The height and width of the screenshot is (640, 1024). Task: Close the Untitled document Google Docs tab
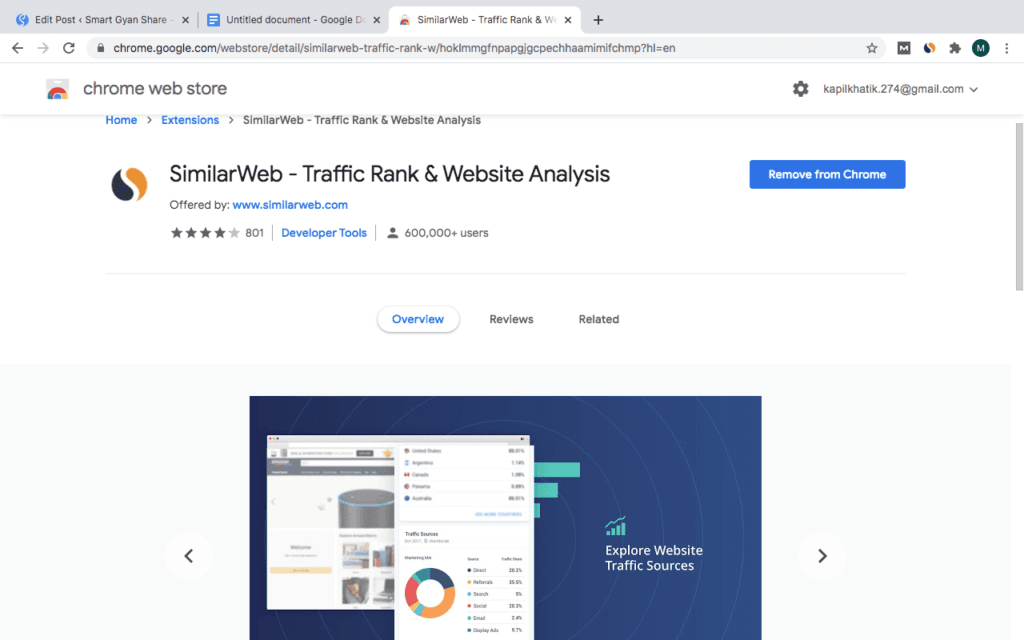tap(377, 20)
